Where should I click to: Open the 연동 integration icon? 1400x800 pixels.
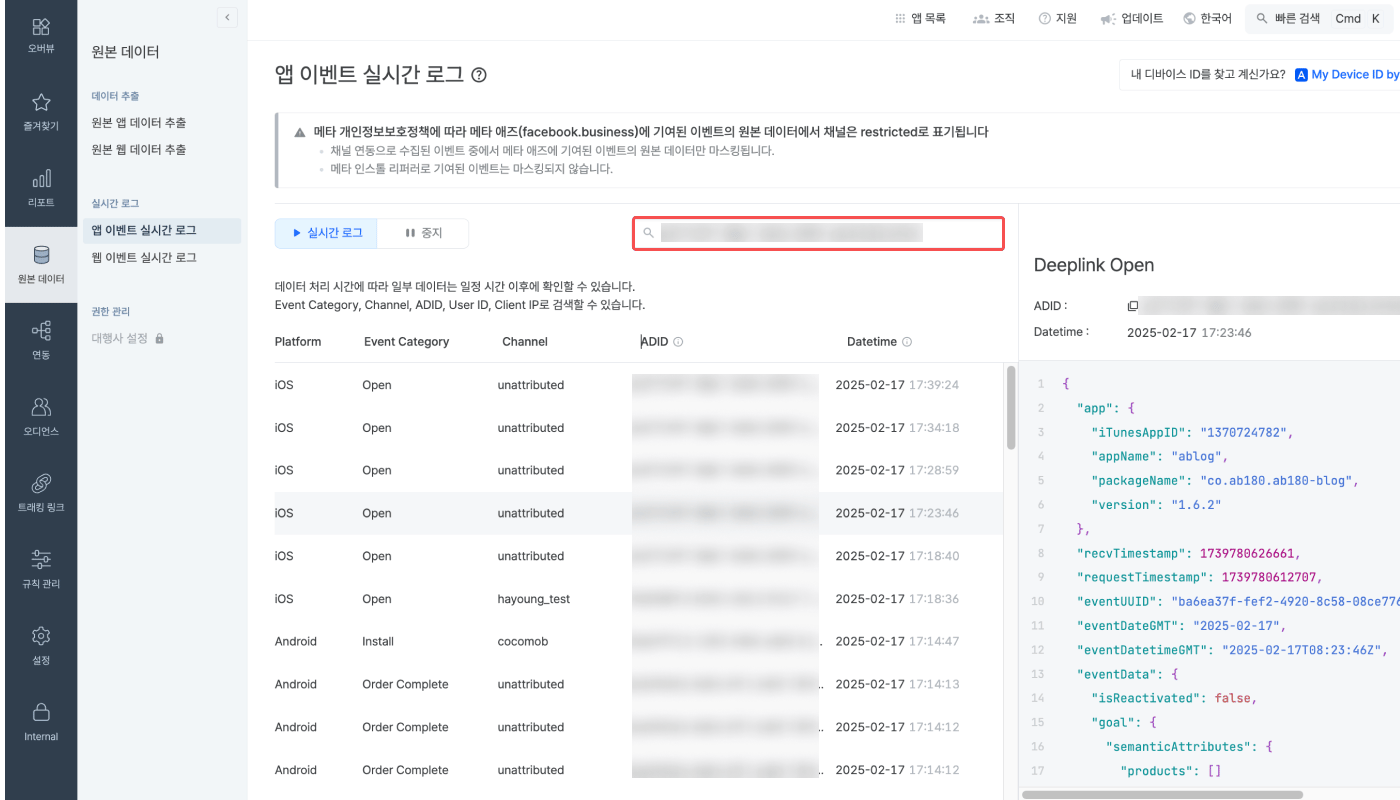tap(41, 331)
